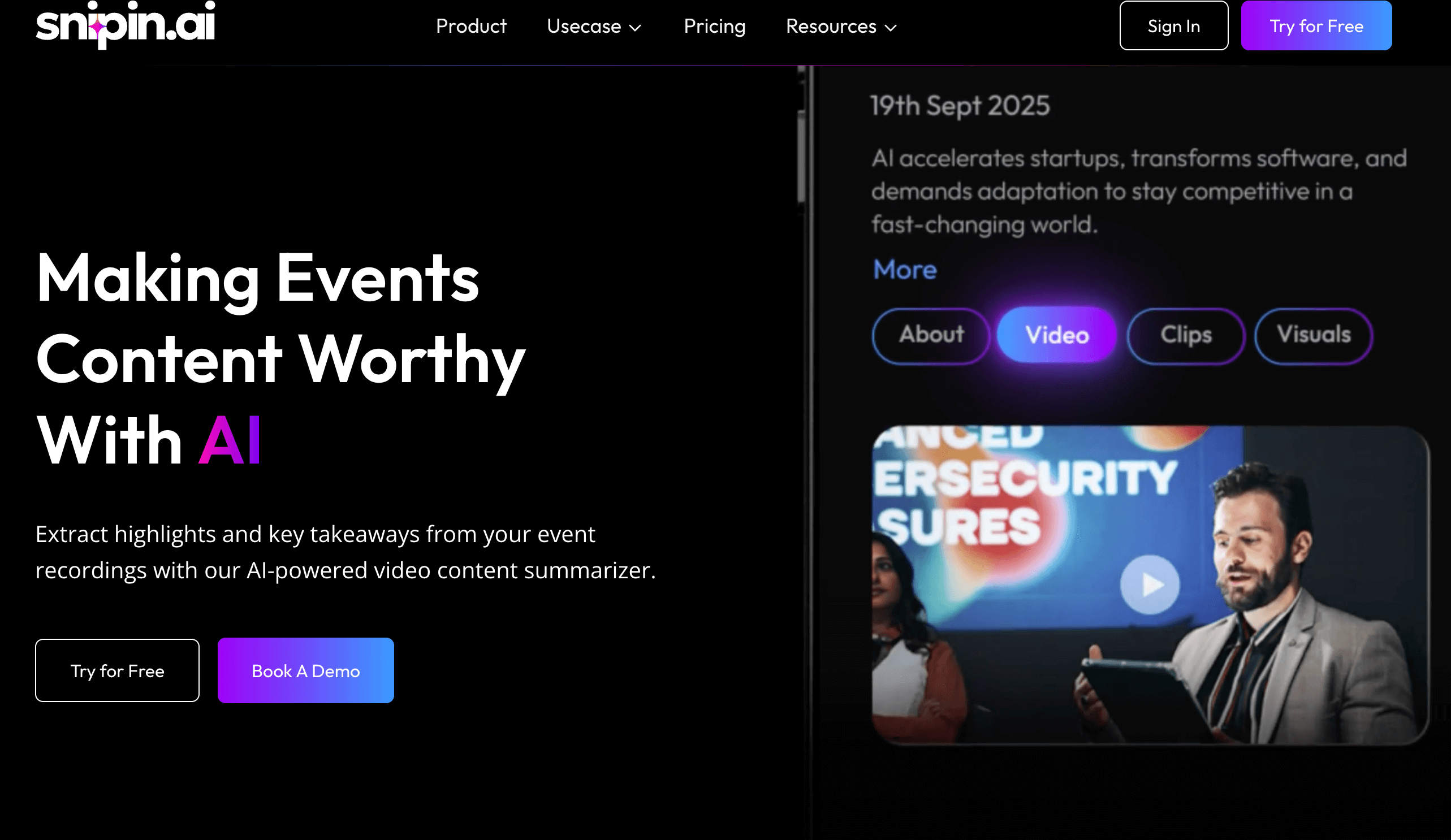Click the 19th Sept 2025 date text
The width and height of the screenshot is (1451, 840).
click(x=960, y=106)
